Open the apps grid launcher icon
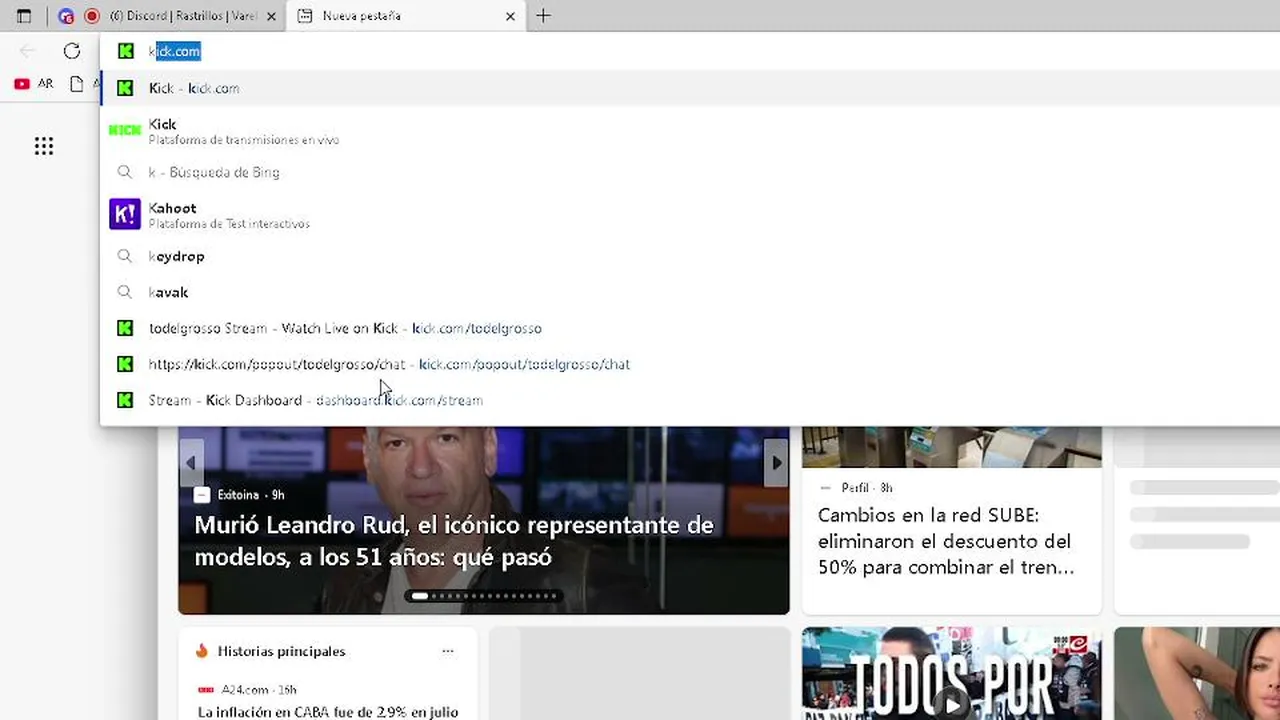Screen dimensions: 1280x720 pyautogui.click(x=44, y=147)
